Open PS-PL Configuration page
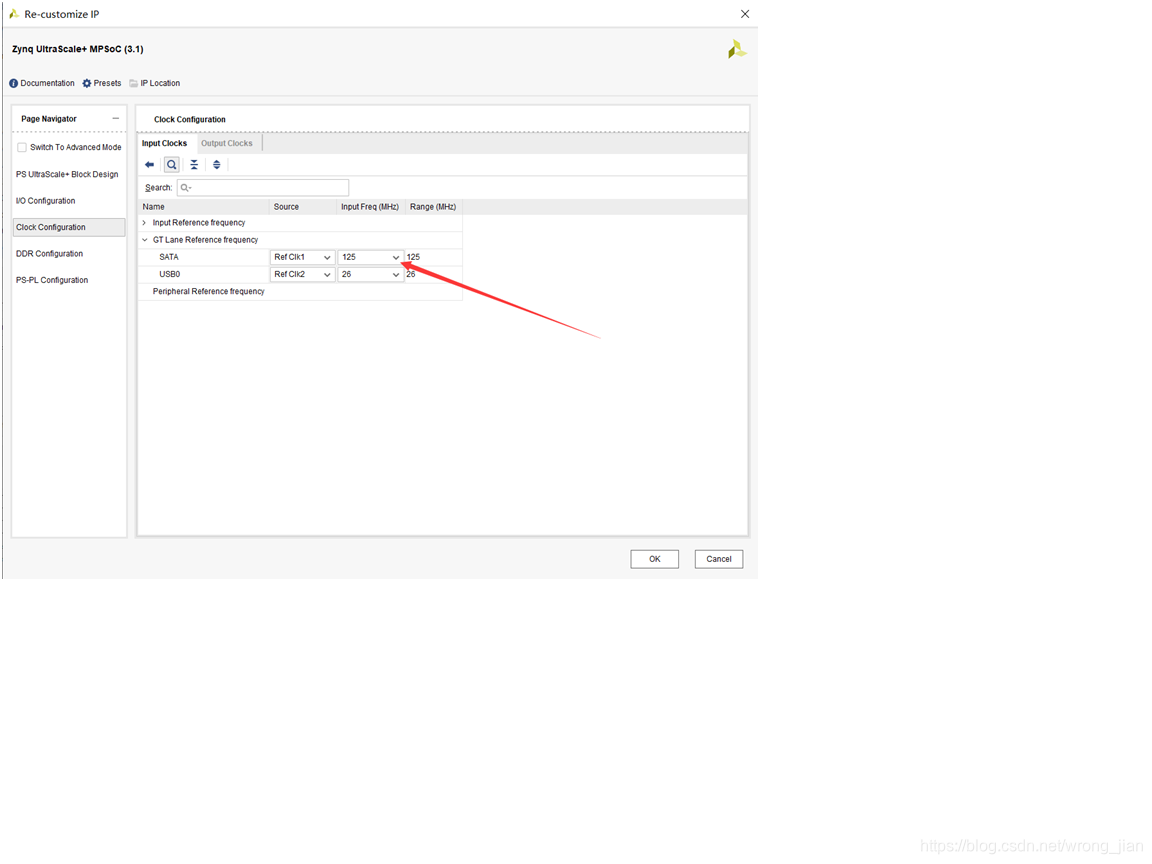 point(52,280)
